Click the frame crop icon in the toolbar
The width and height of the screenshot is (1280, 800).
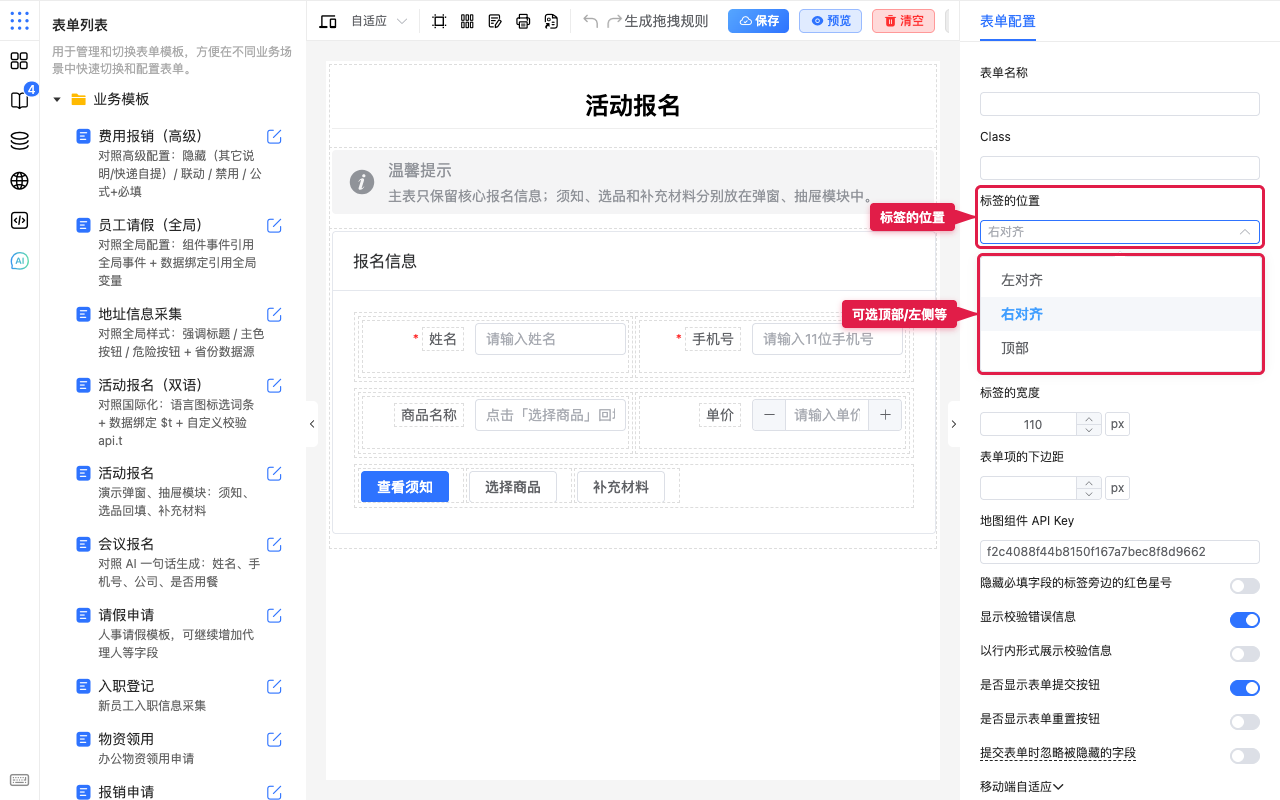point(439,21)
